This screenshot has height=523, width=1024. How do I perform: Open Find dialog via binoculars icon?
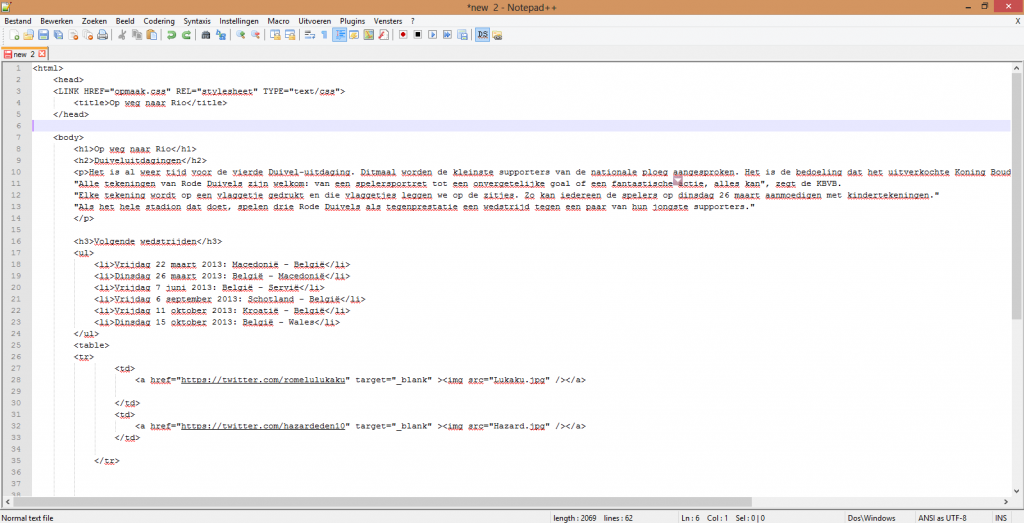pos(206,35)
